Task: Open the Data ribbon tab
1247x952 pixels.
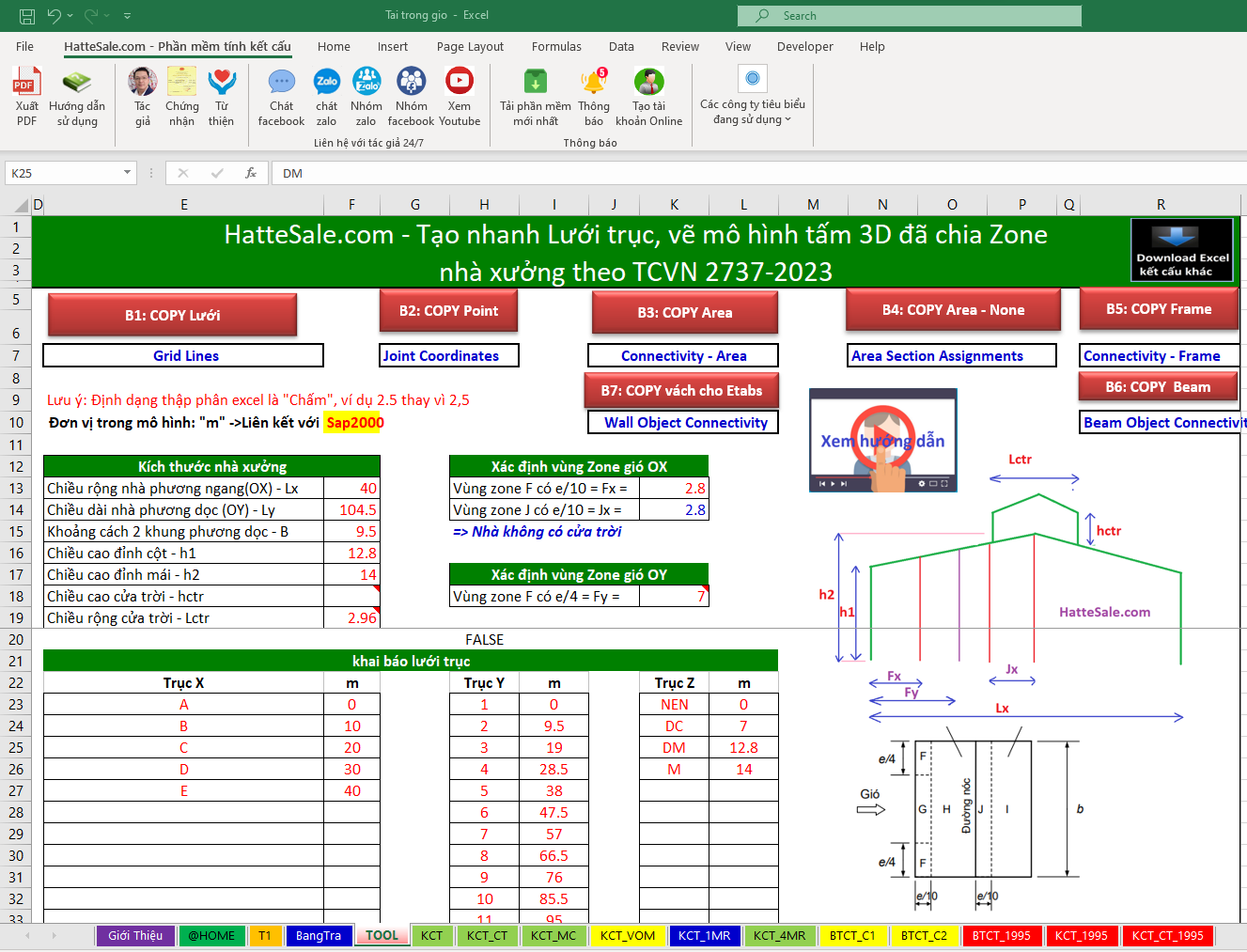Action: click(621, 46)
